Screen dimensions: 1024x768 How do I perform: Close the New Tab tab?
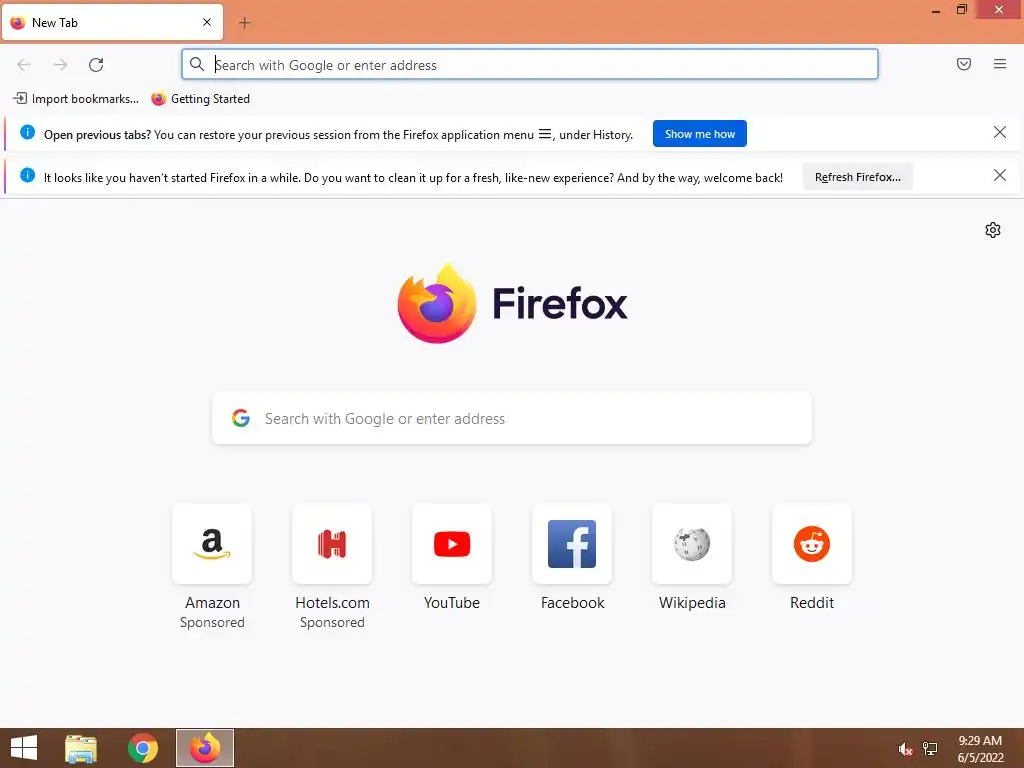click(207, 22)
